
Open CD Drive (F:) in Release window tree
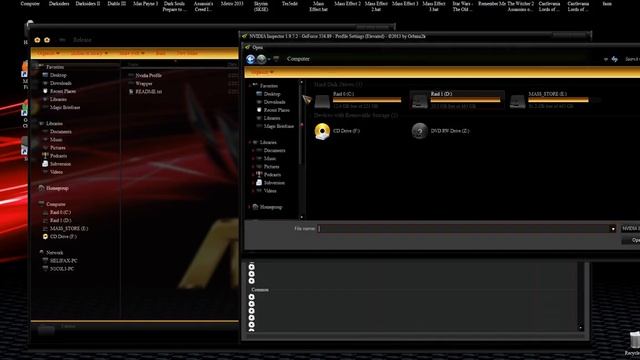tap(60, 237)
